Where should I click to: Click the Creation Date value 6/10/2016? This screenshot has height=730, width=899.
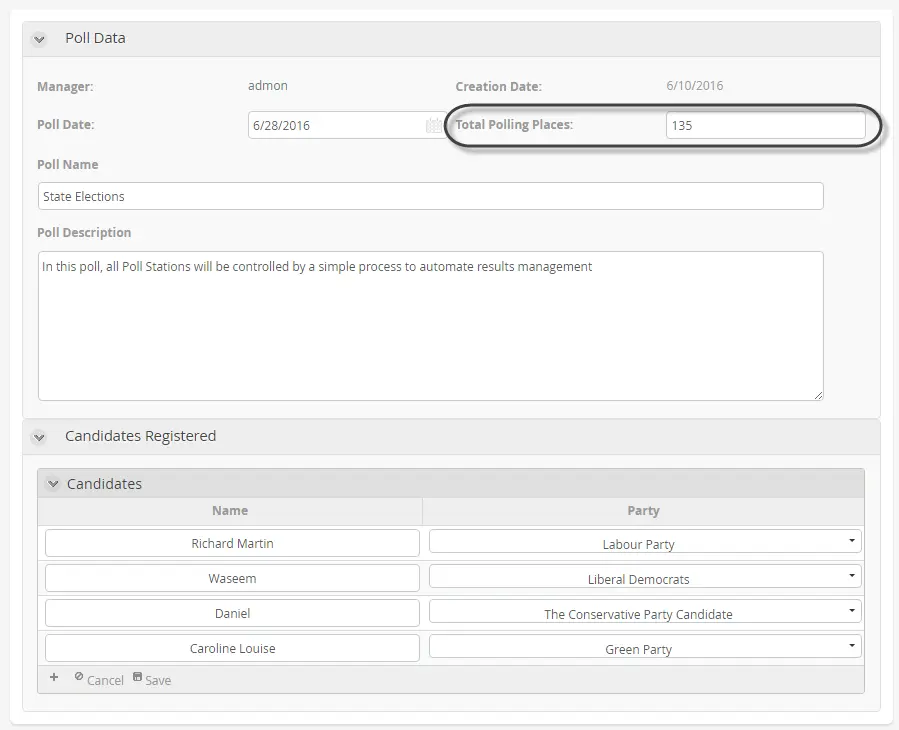pos(694,85)
